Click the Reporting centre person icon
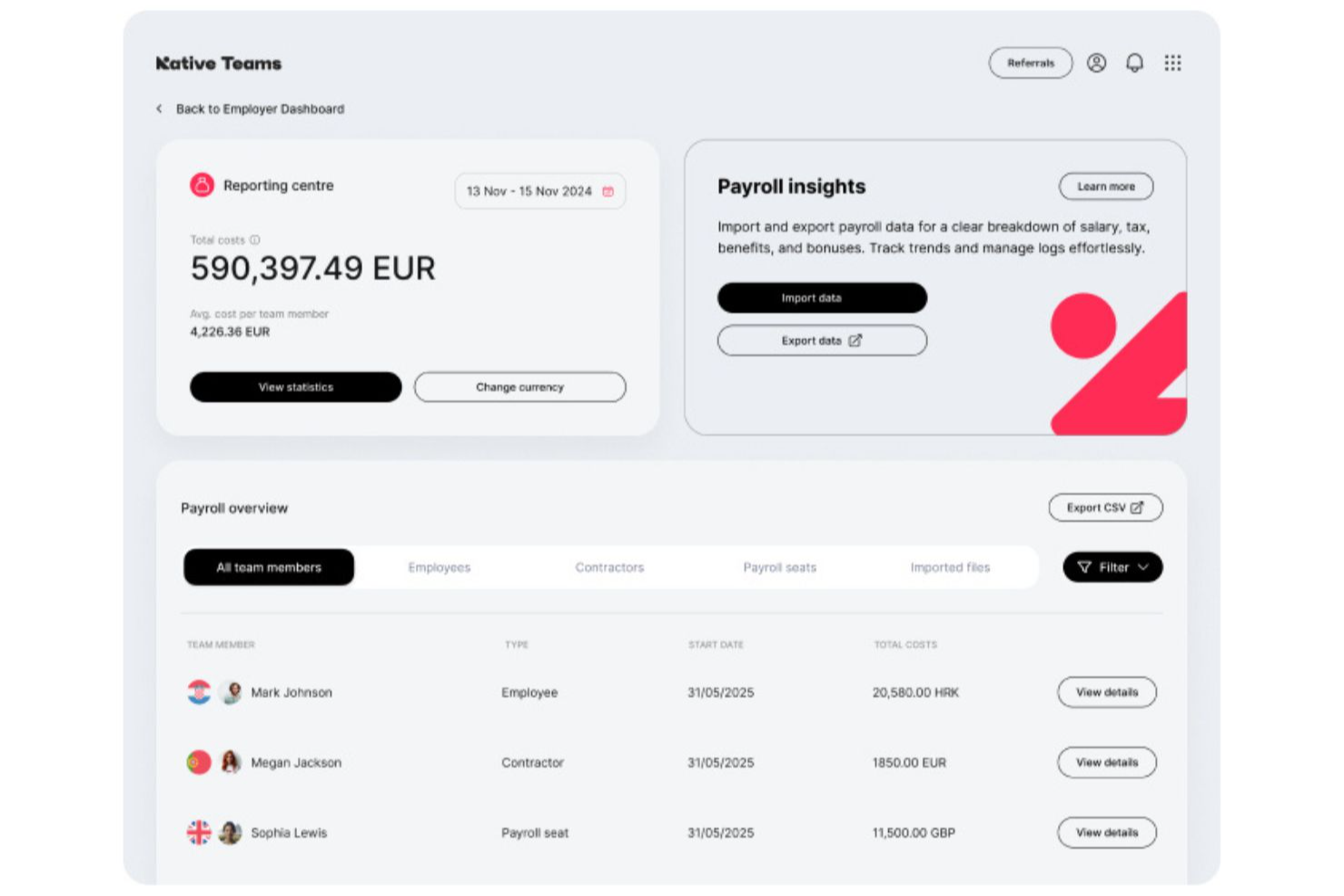Image resolution: width=1344 pixels, height=896 pixels. pyautogui.click(x=202, y=184)
